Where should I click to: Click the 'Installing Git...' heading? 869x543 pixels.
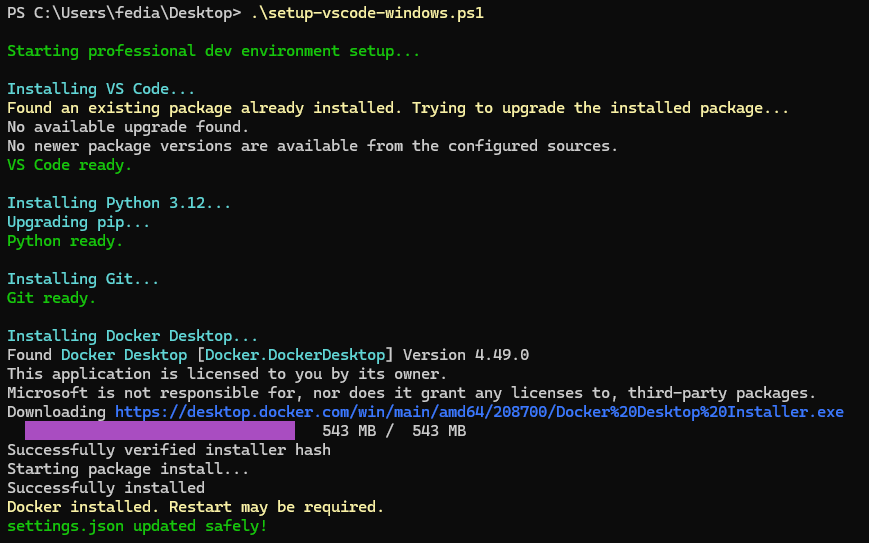pos(83,279)
